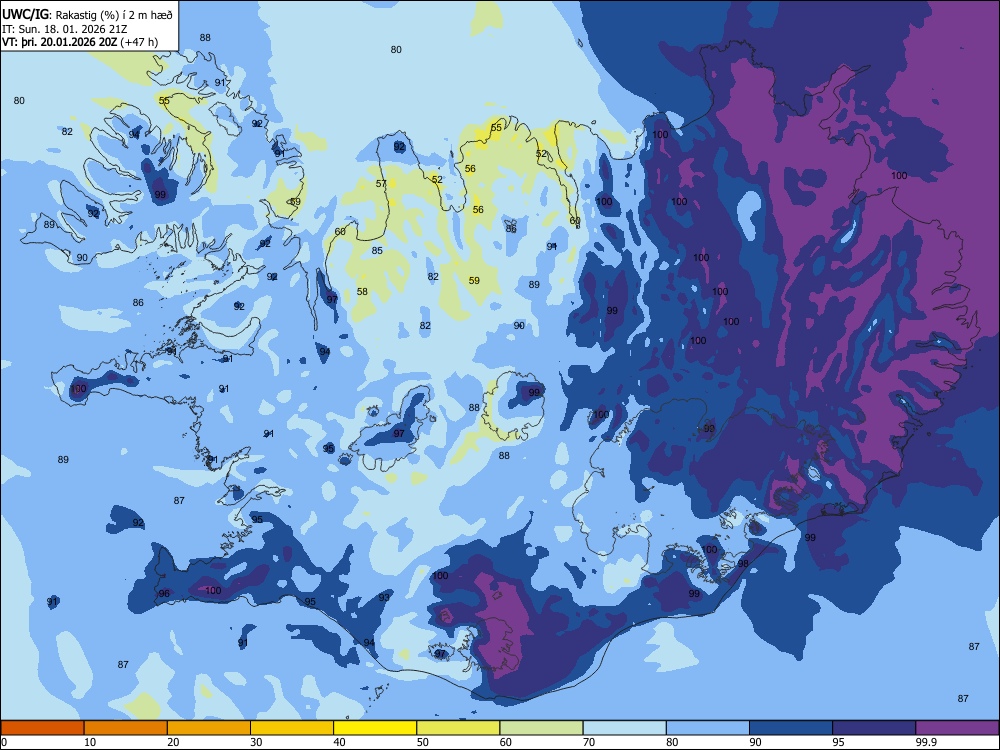Click the legend tick label '0'
Viewport: 1000px width, 750px height.
click(x=4, y=742)
